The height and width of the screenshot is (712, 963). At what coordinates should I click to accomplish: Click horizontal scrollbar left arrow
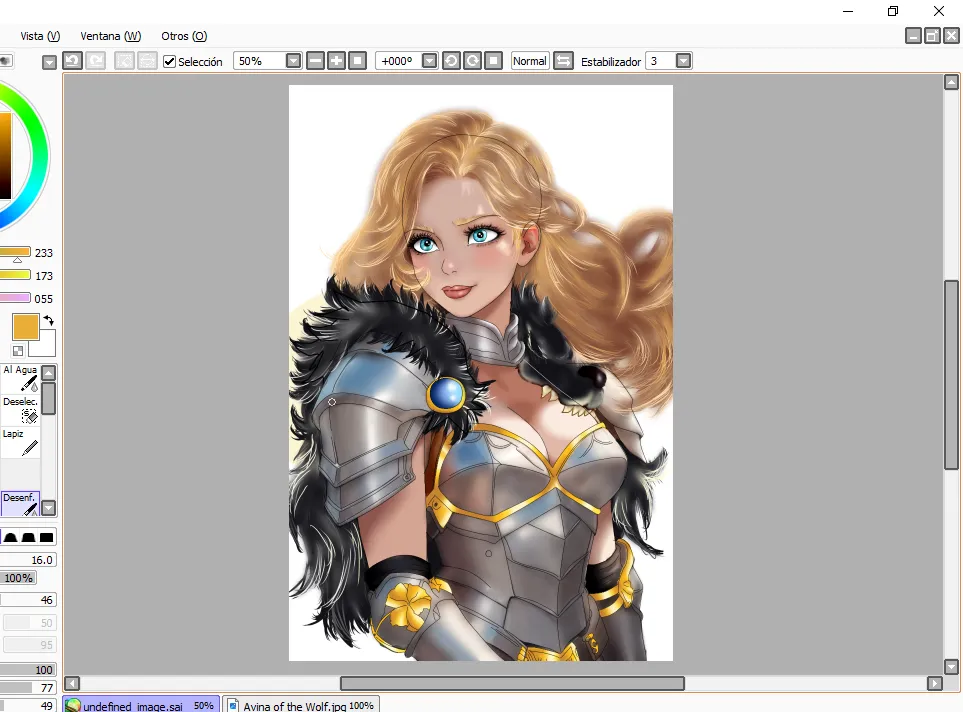[x=72, y=683]
